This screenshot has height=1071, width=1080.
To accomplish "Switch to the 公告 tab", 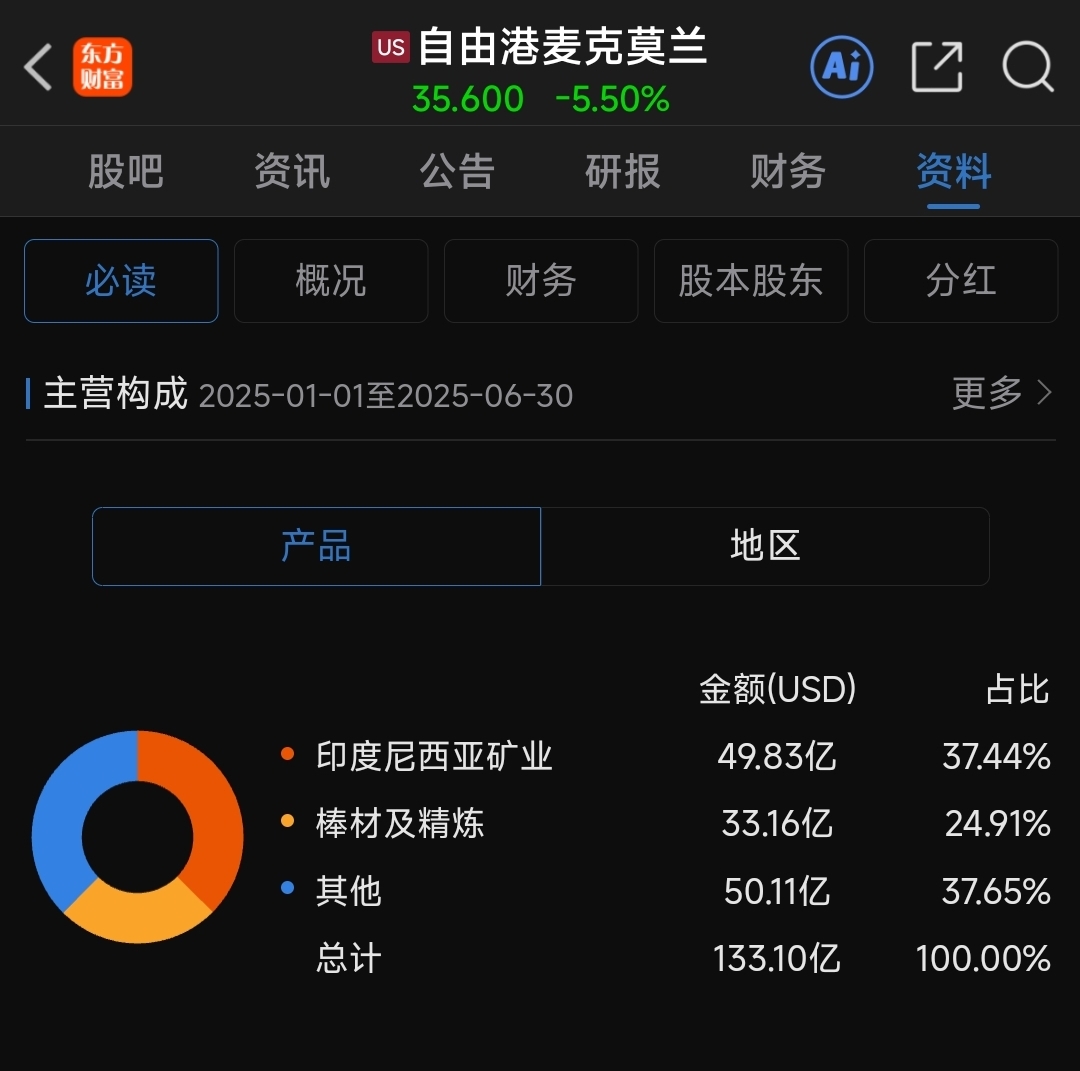I will 457,171.
